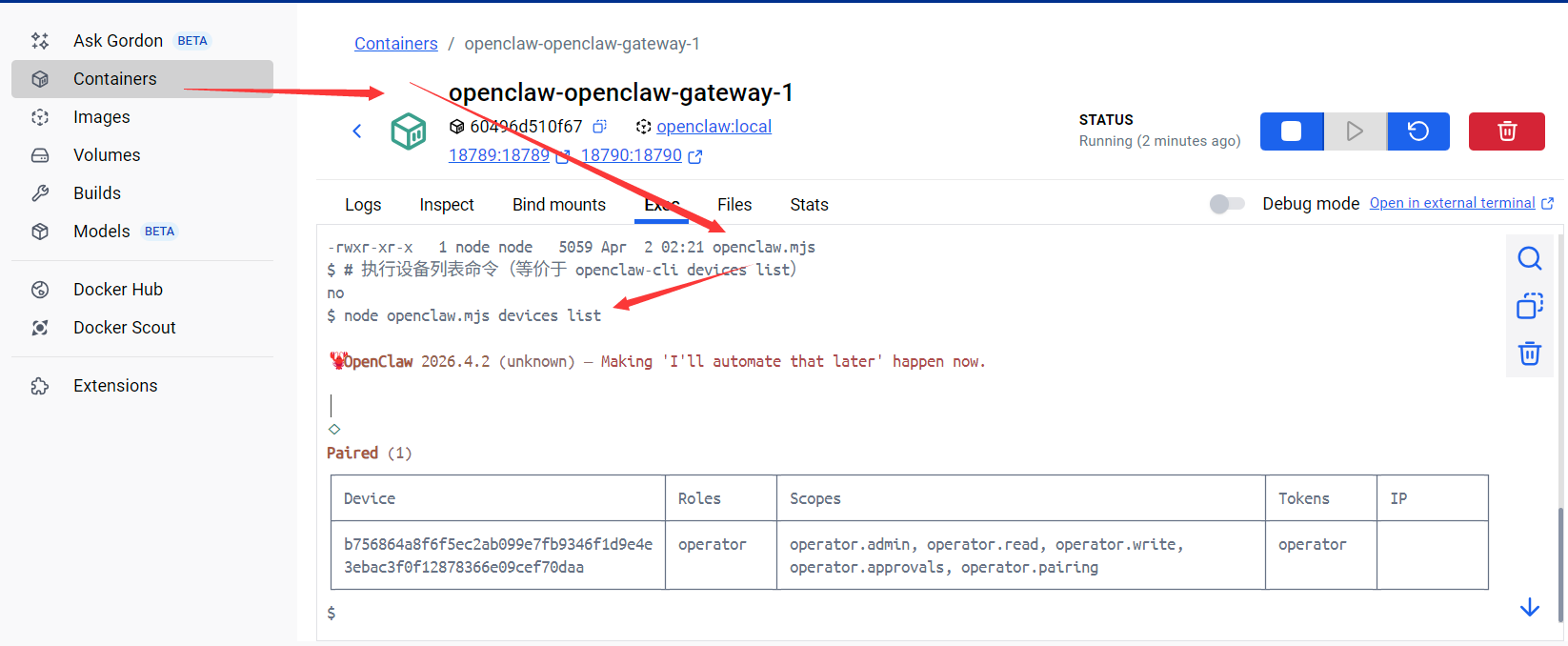Screen dimensions: 1568x646
Task: Jump to bottom with down arrow
Action: (x=1530, y=608)
